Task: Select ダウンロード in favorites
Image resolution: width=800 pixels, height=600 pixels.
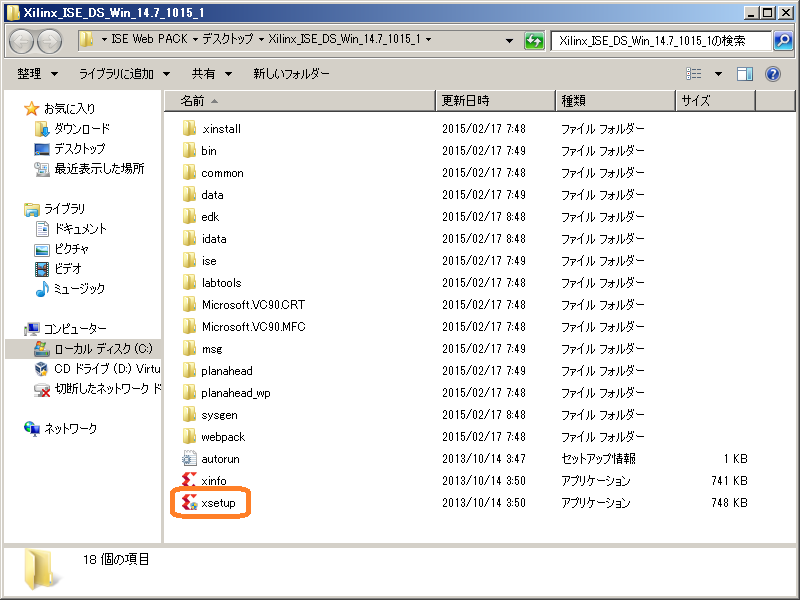Action: coord(81,129)
